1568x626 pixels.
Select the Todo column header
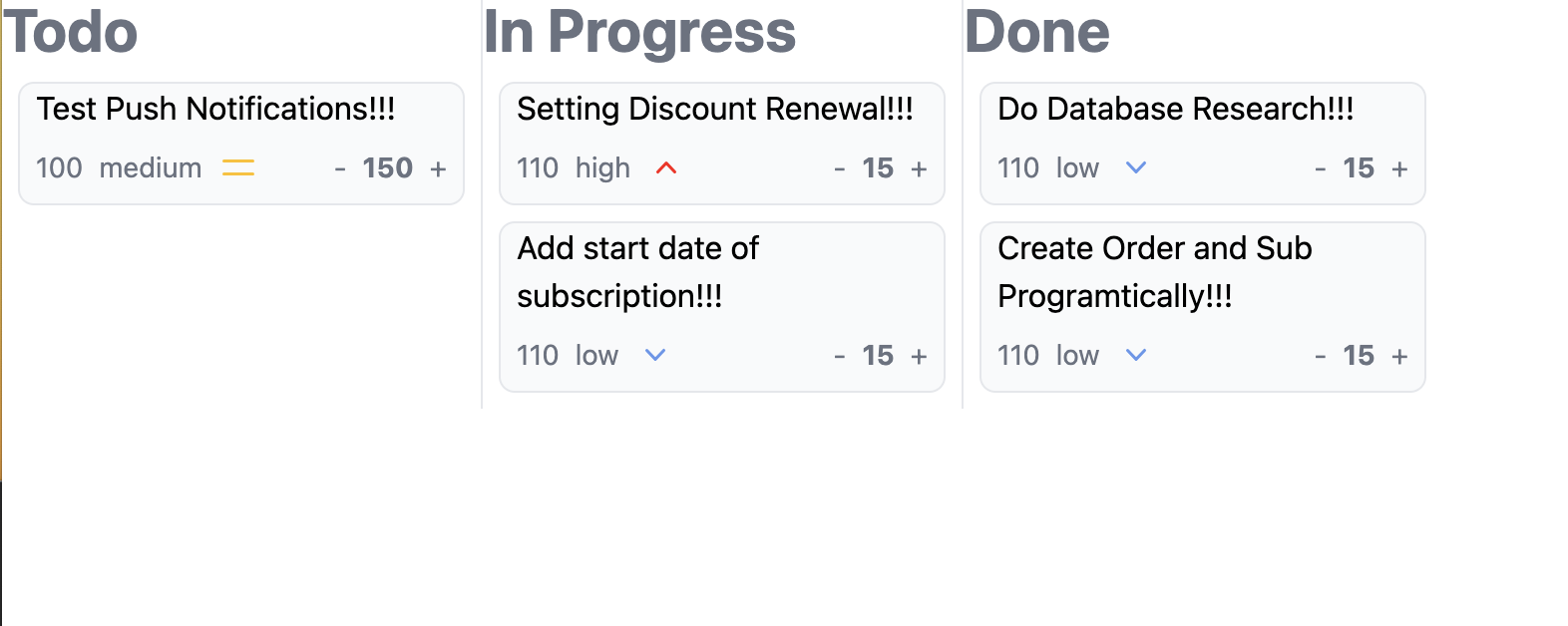coord(70,32)
